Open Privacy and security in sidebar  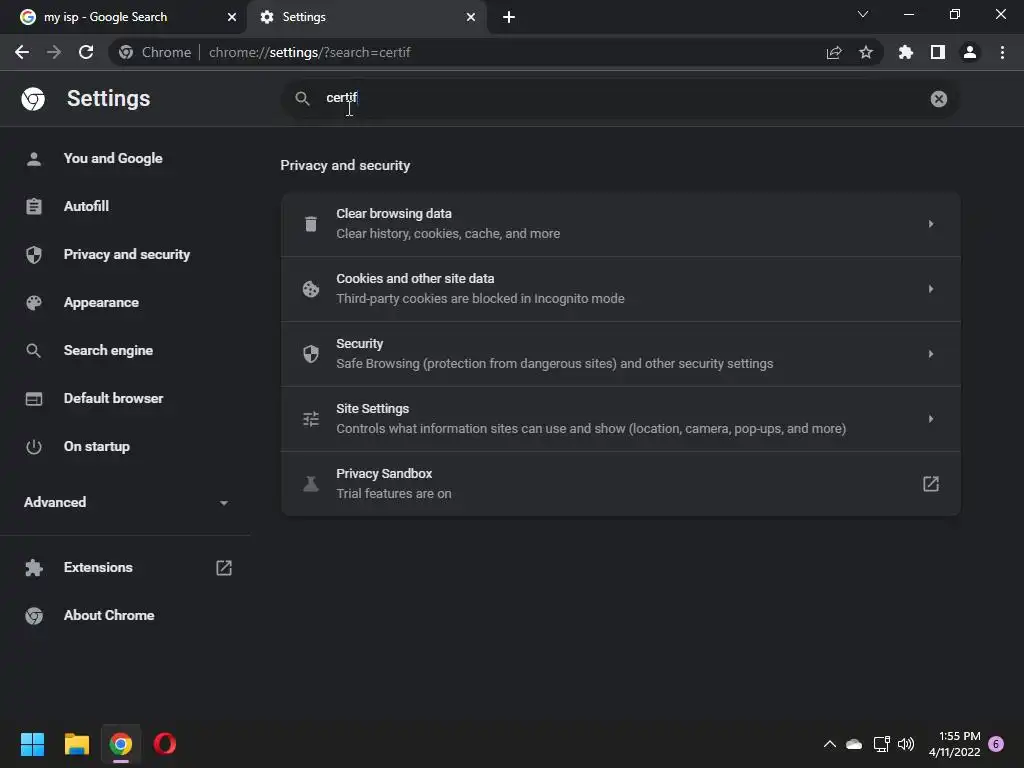point(125,254)
